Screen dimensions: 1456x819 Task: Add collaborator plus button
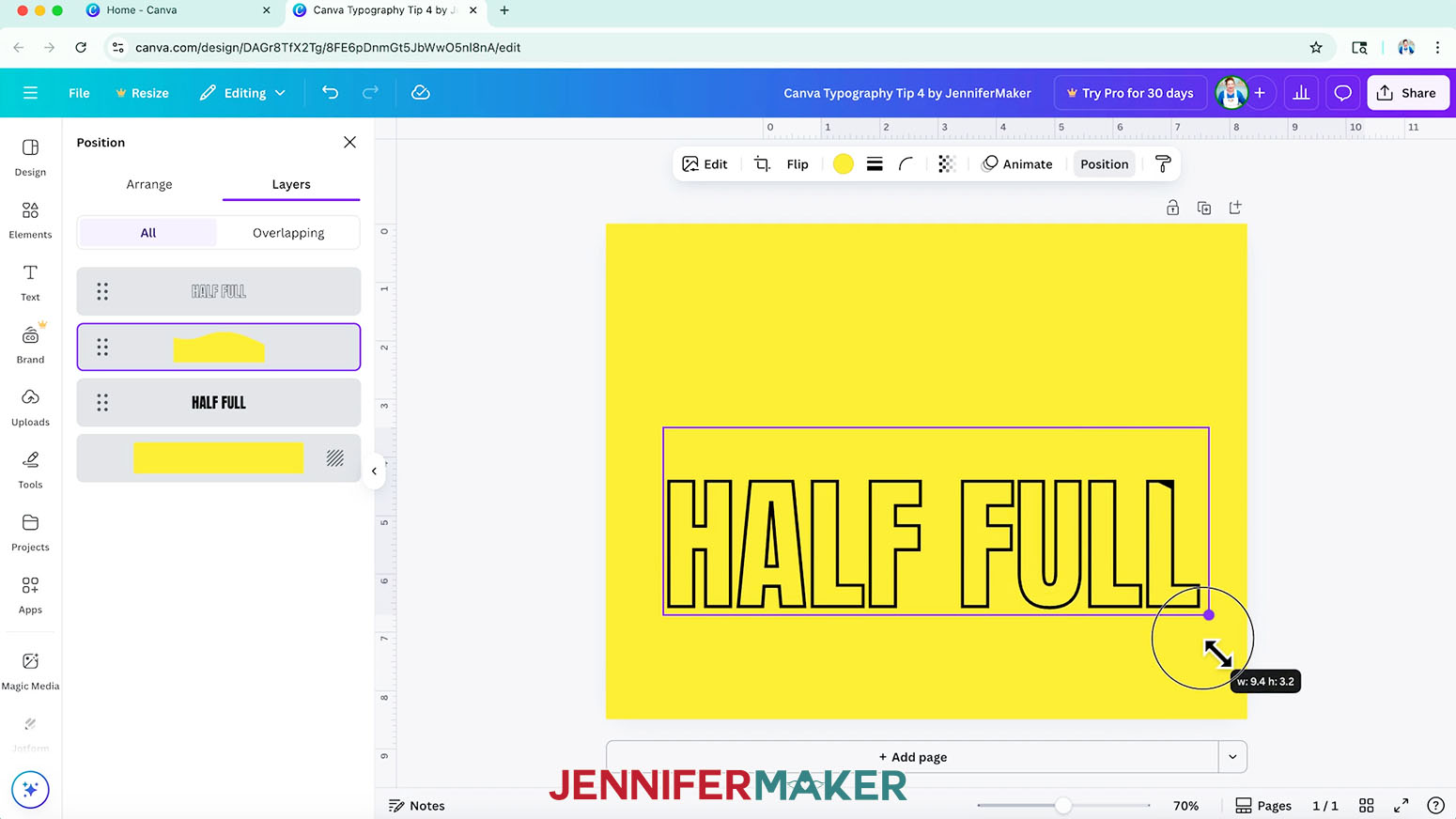click(x=1260, y=93)
